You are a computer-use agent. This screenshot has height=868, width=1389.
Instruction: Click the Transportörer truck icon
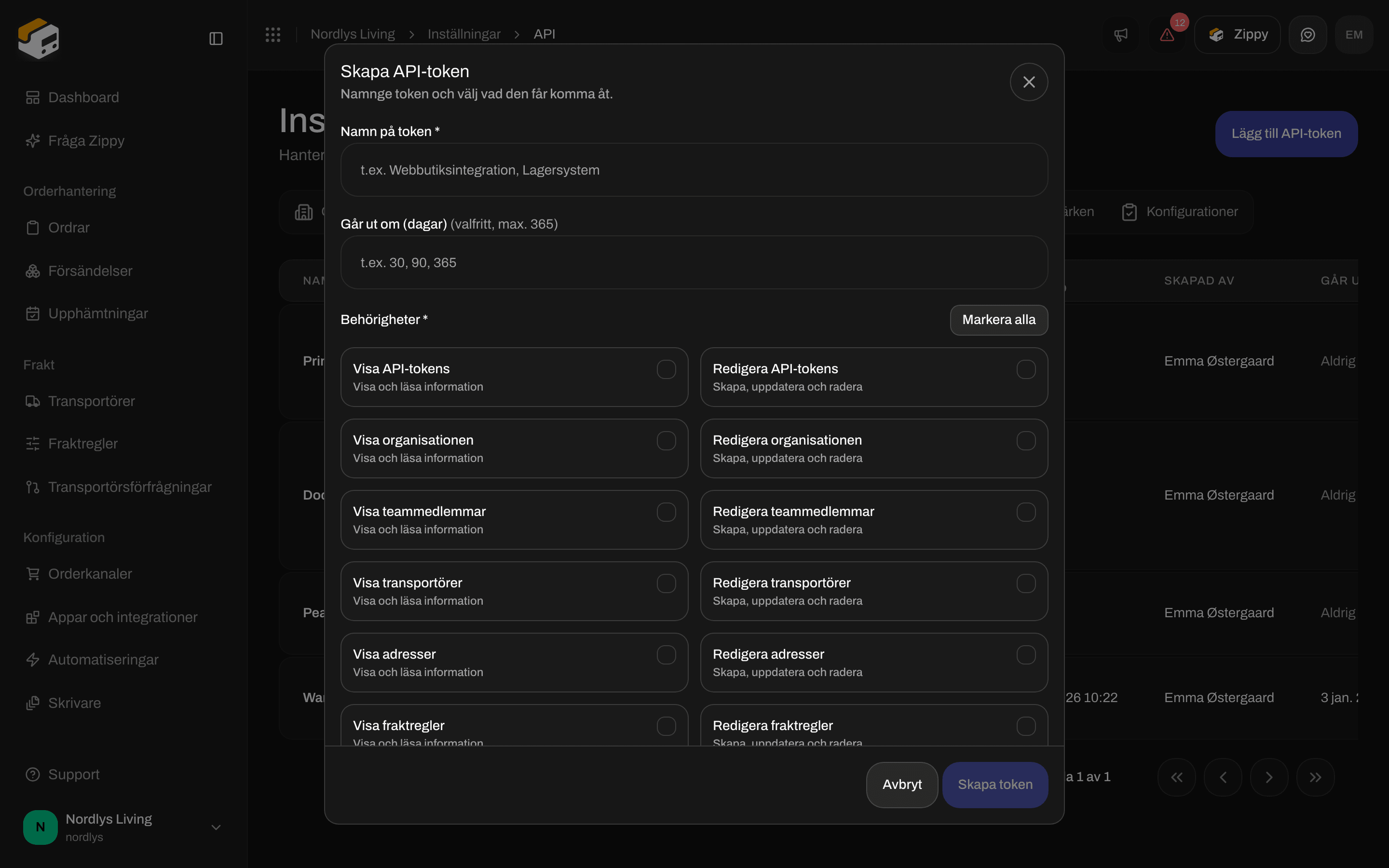pyautogui.click(x=33, y=401)
